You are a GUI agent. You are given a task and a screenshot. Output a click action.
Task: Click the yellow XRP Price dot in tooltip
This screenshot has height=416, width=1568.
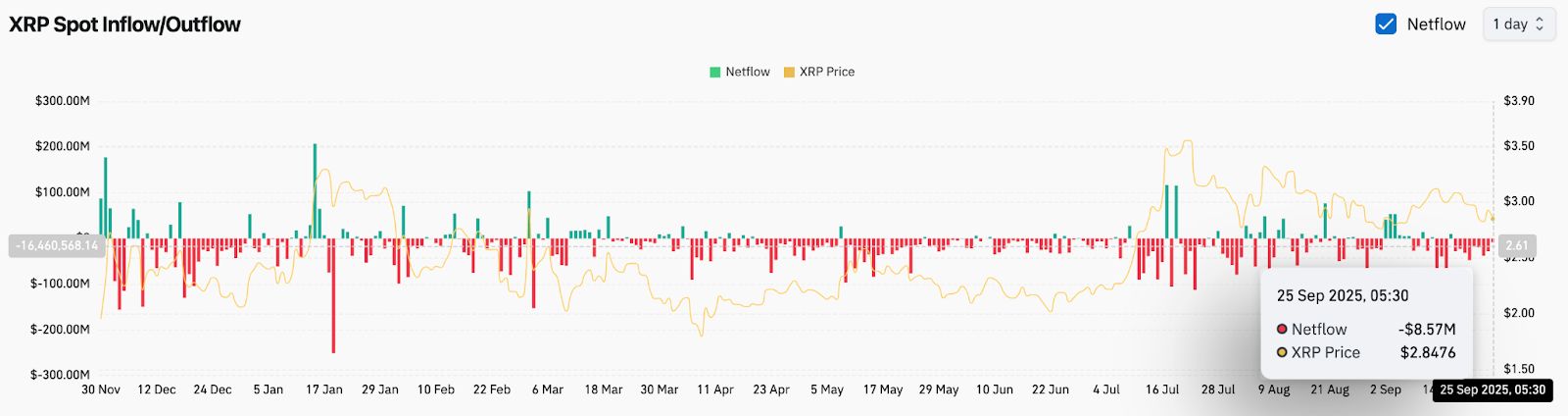coord(1282,352)
